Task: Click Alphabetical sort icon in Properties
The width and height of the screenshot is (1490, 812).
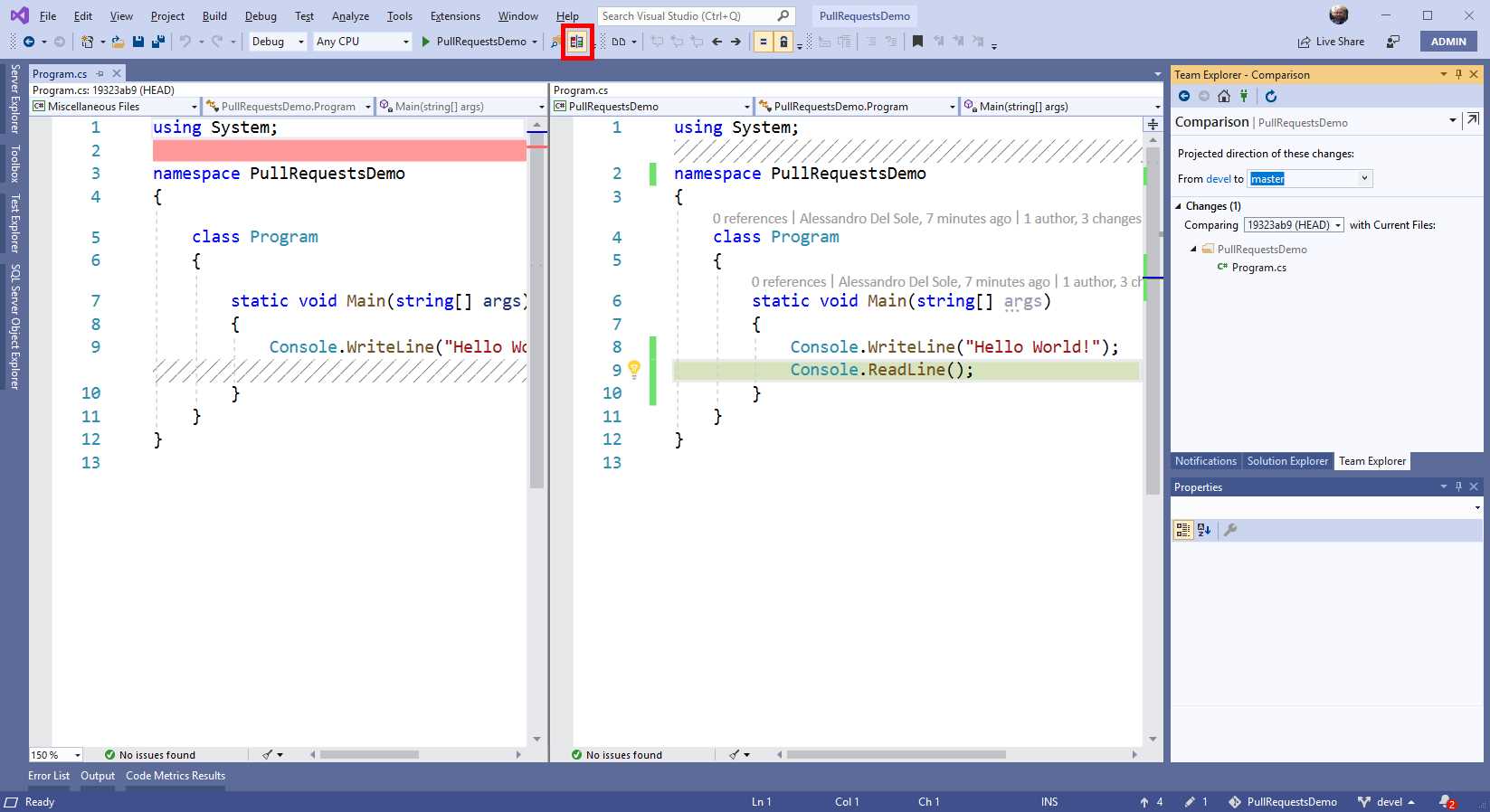Action: tap(1204, 530)
